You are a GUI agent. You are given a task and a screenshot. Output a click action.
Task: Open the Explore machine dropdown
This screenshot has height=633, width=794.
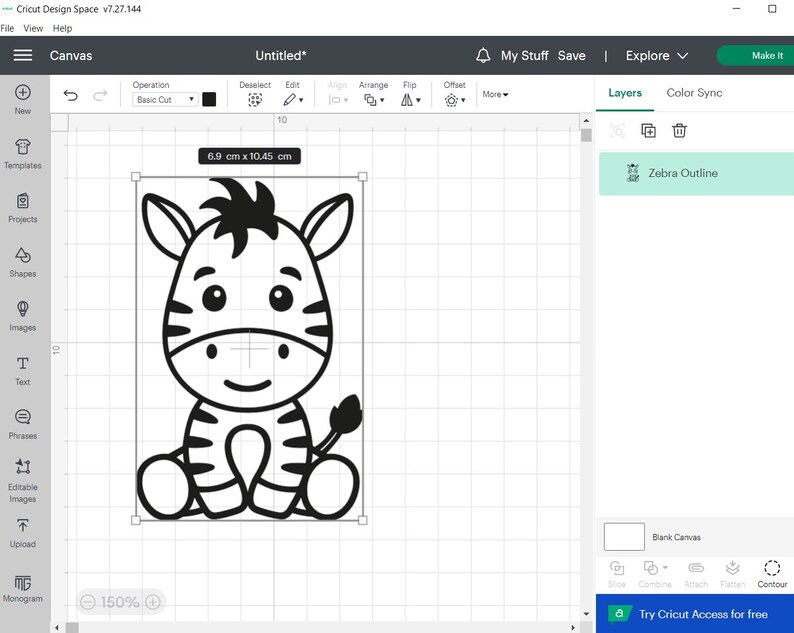657,55
